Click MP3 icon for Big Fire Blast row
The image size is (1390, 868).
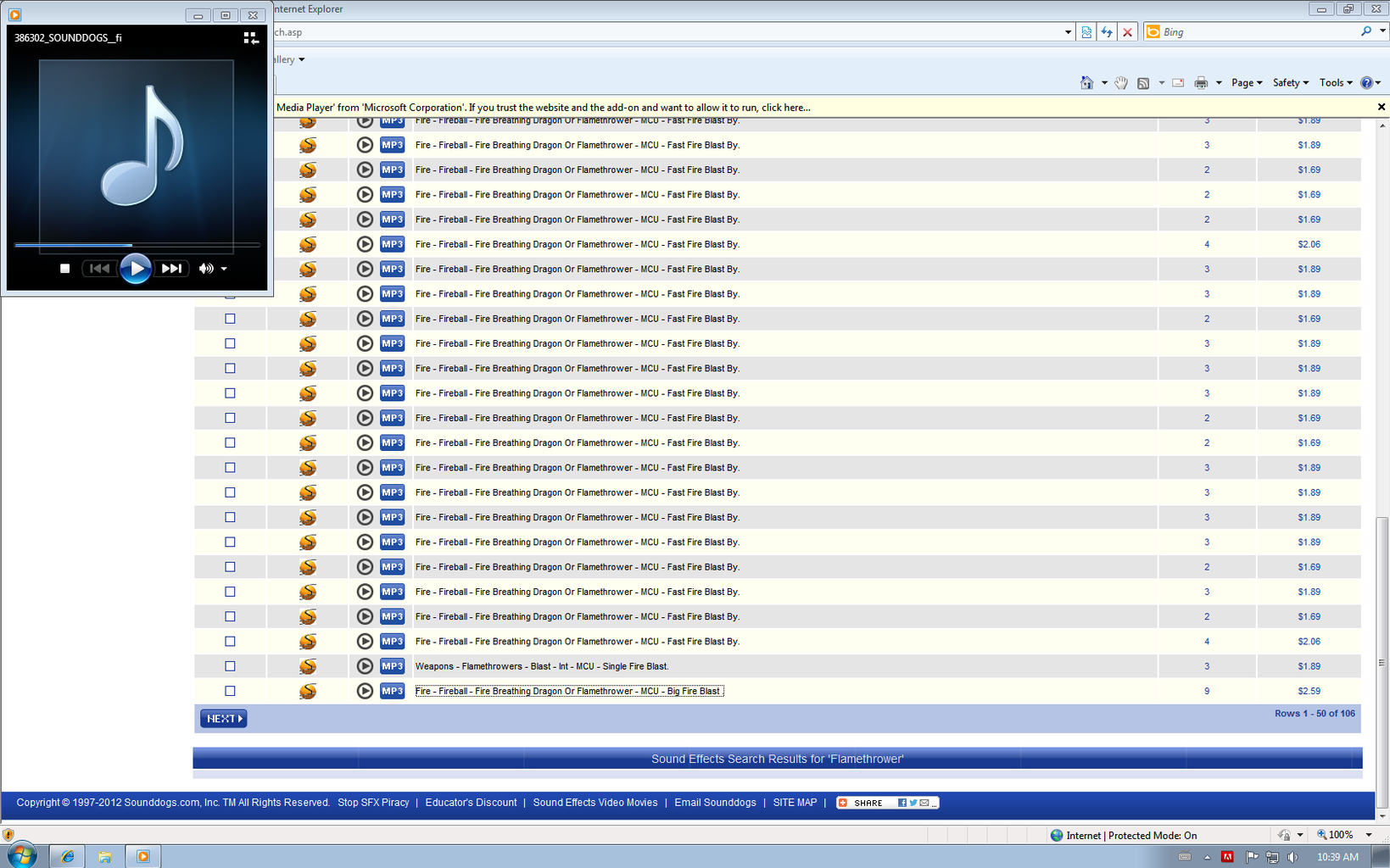tap(392, 691)
